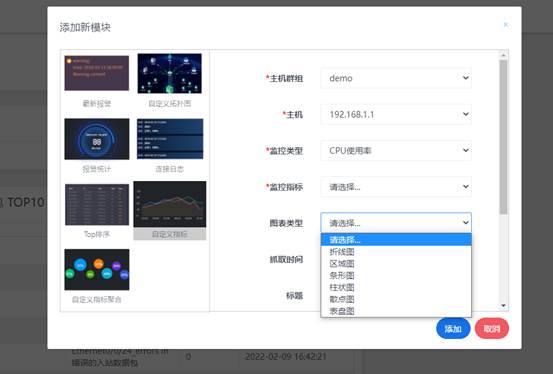Click the blue 添加 button
This screenshot has width=553, height=374.
(x=453, y=328)
